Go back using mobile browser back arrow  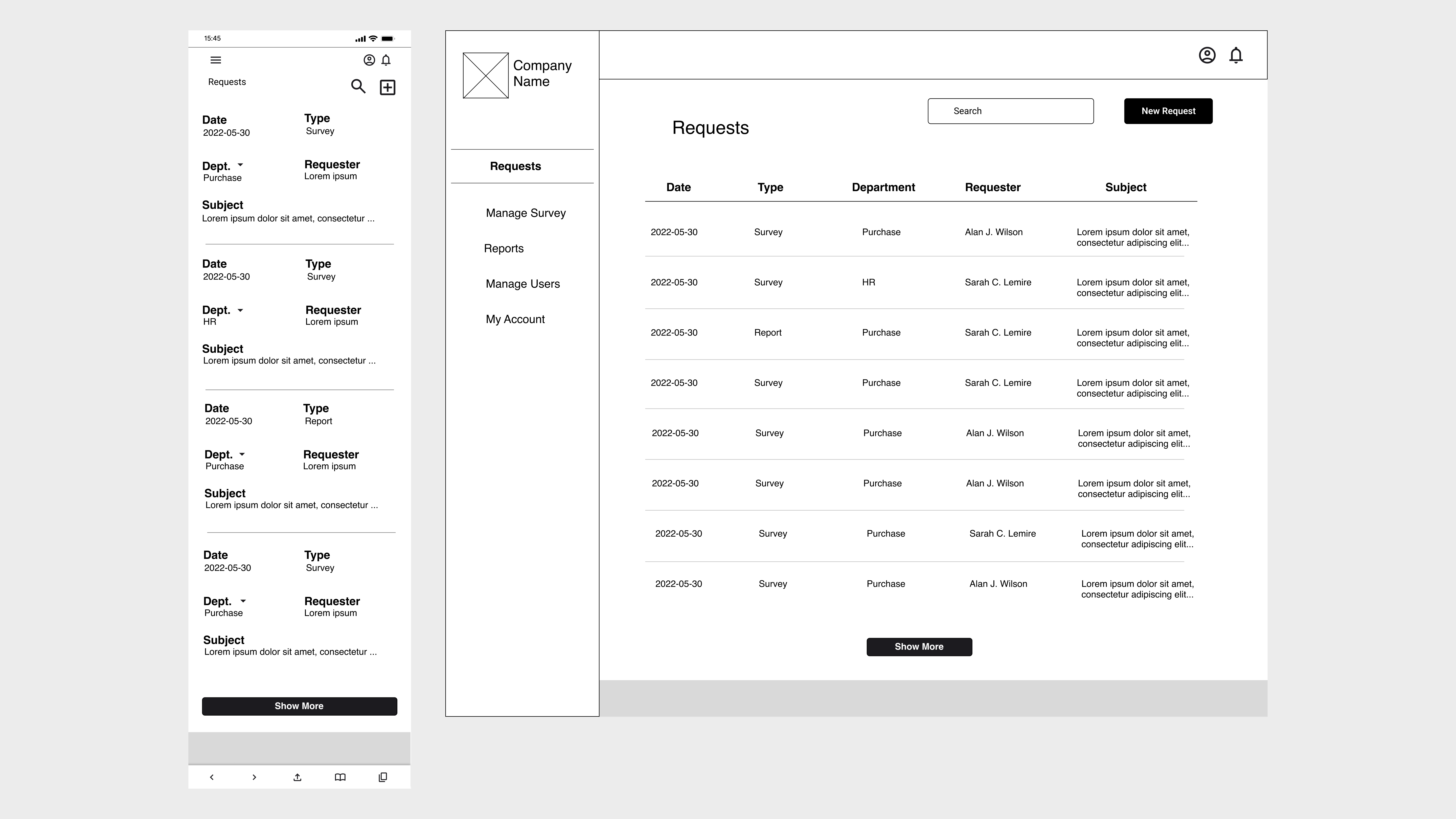point(212,777)
